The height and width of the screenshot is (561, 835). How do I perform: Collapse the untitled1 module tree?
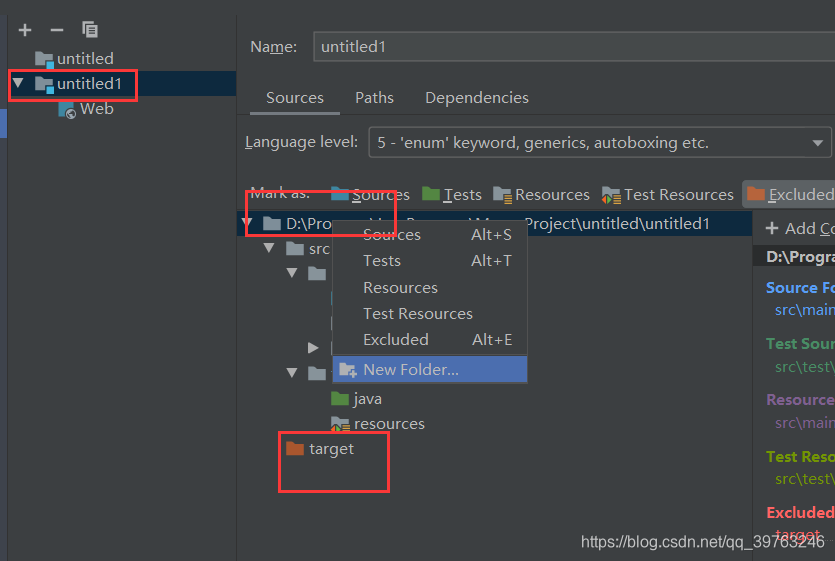[x=18, y=83]
